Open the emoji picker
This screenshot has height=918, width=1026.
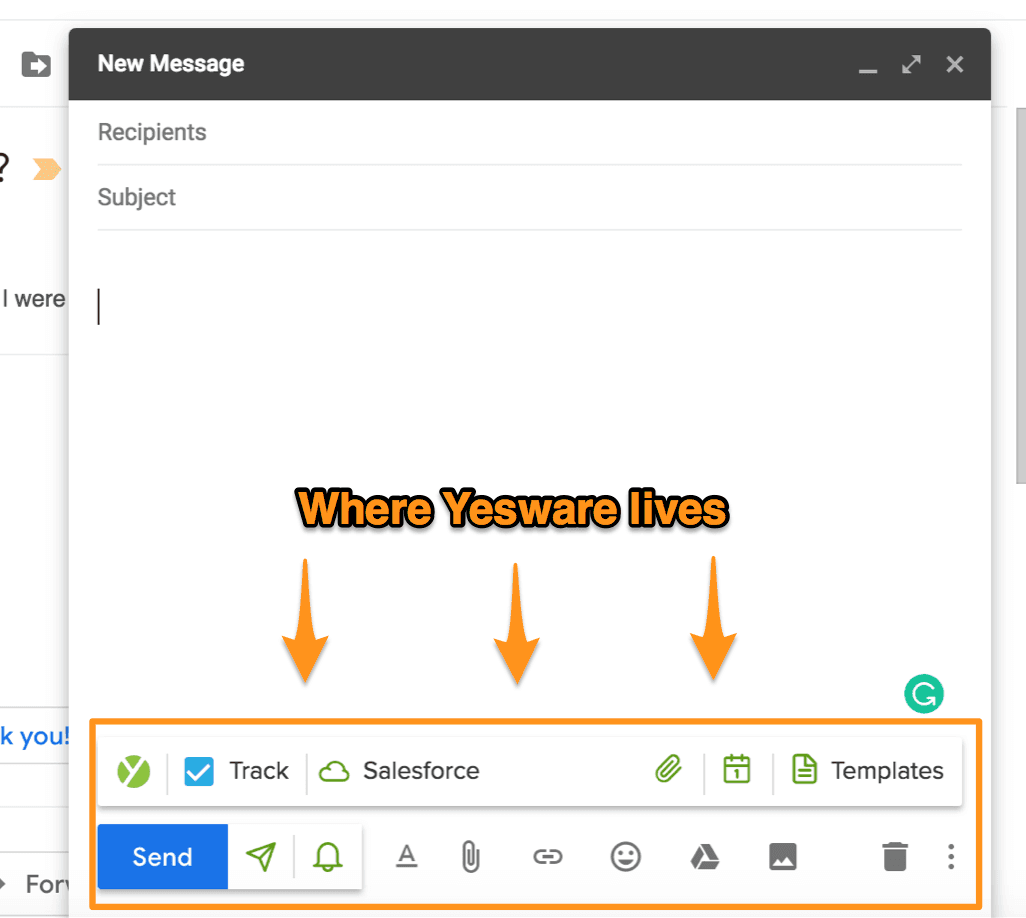point(626,857)
